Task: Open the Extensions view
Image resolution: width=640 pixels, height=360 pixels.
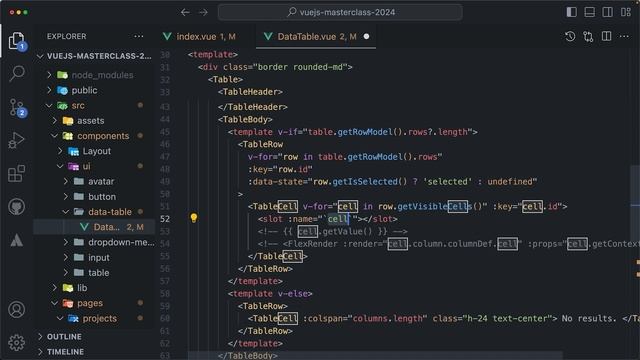Action: [17, 173]
